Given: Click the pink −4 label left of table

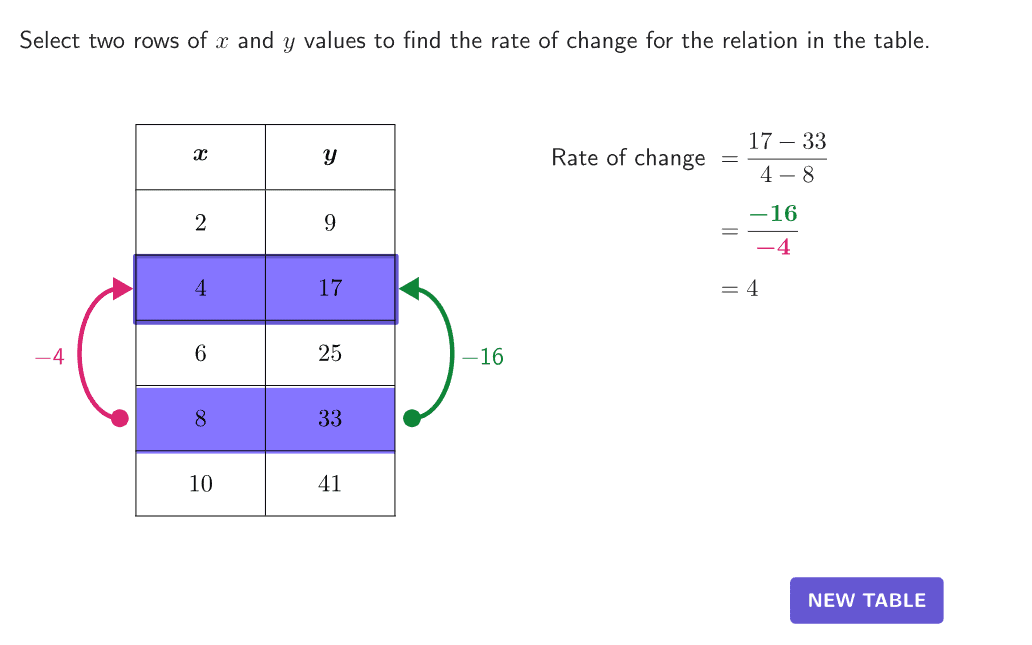Looking at the screenshot, I should pyautogui.click(x=49, y=357).
